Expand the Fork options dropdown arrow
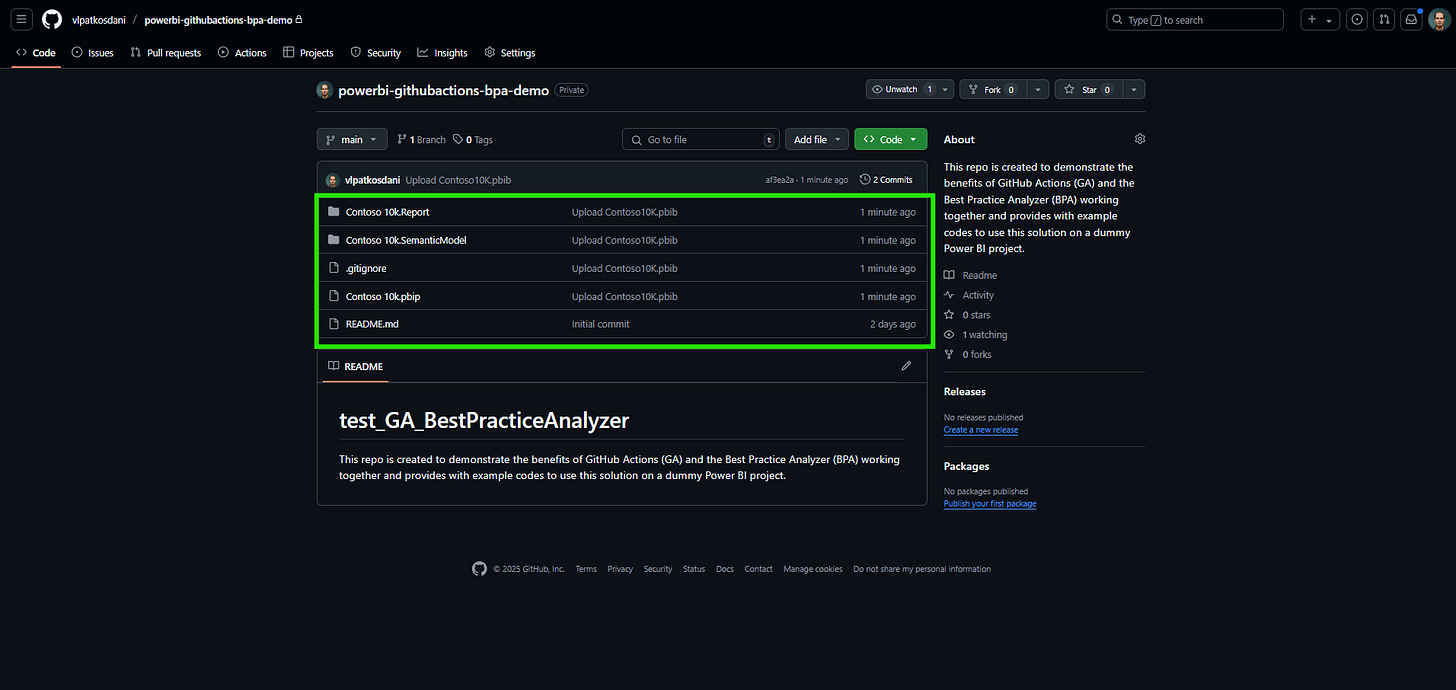 coord(1037,90)
